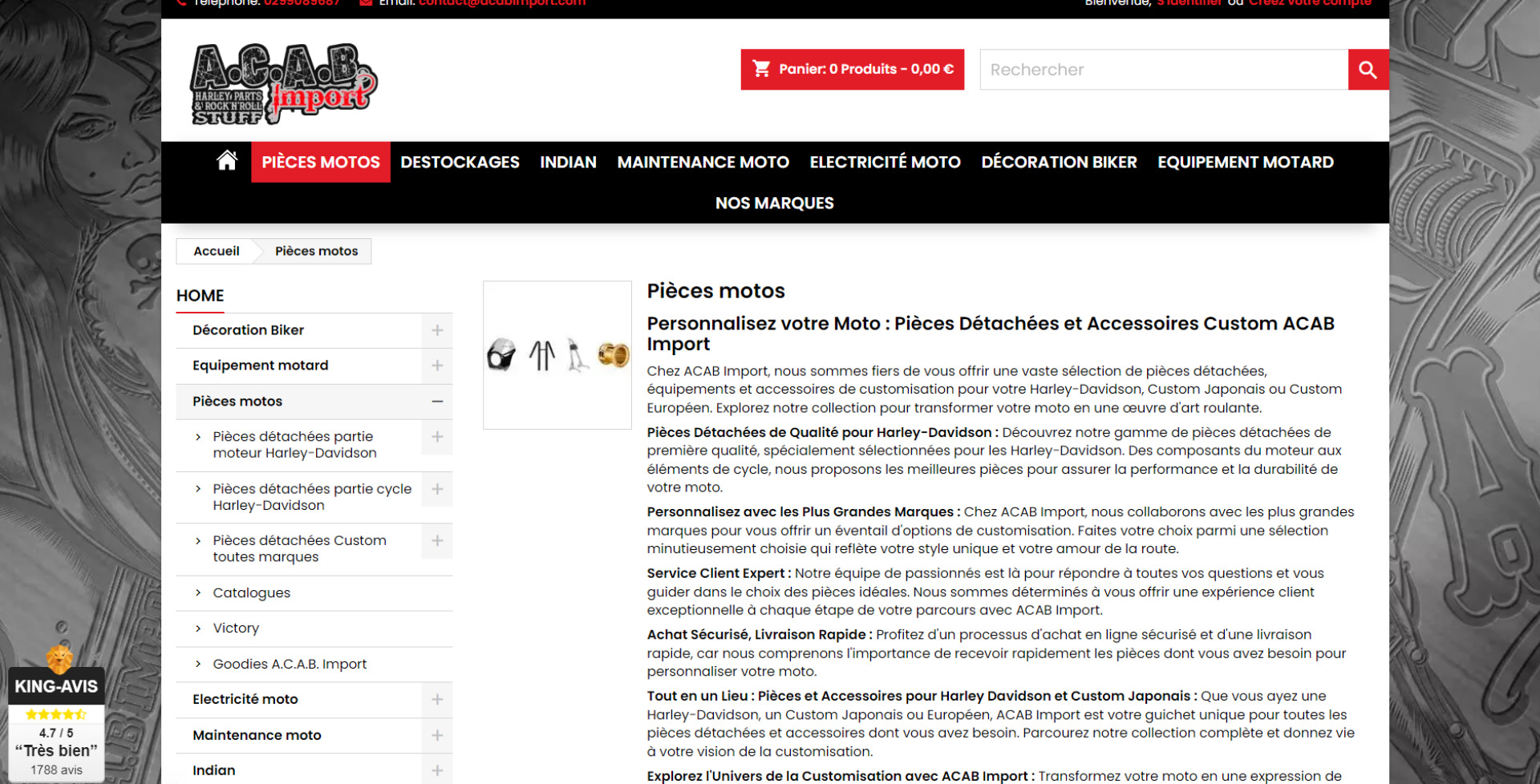Click the Pièces motos page heading
This screenshot has width=1540, height=784.
716,291
